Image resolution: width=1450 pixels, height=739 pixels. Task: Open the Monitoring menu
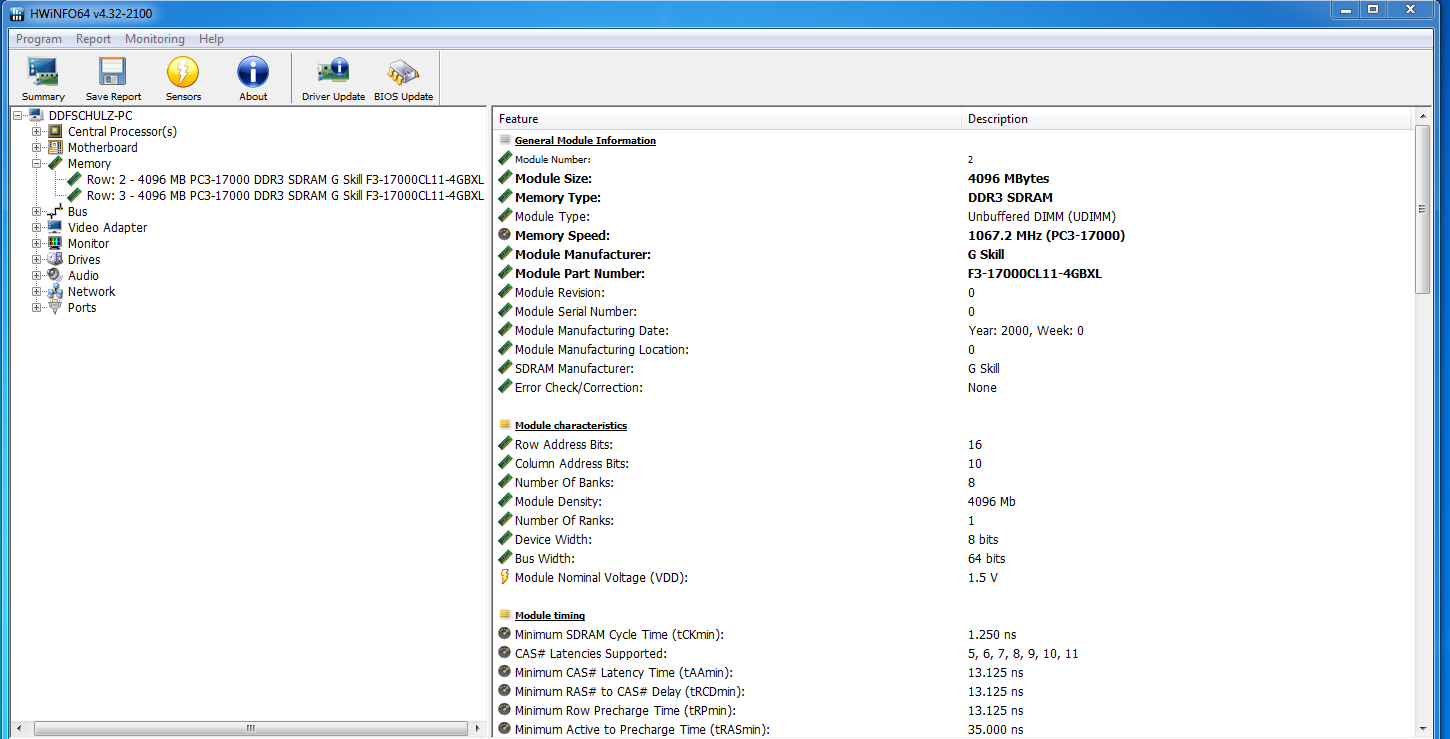(155, 39)
